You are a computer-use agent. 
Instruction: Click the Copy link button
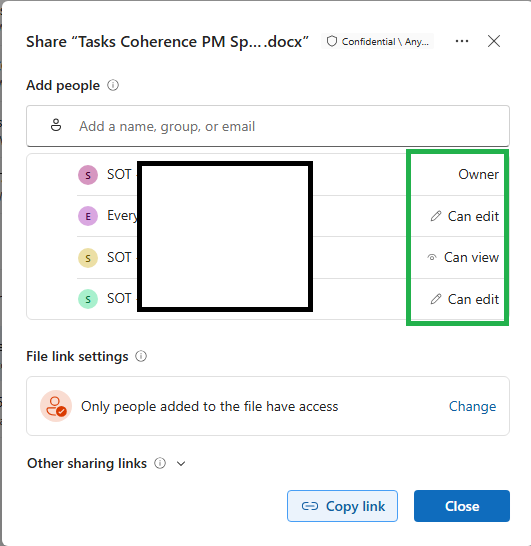coord(342,506)
